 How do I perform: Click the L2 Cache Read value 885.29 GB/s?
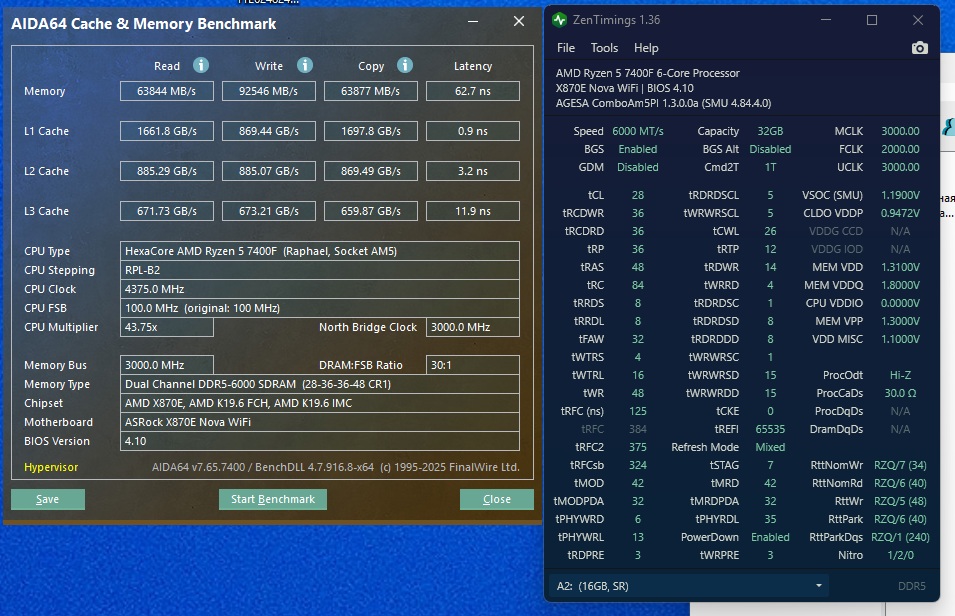[x=167, y=171]
